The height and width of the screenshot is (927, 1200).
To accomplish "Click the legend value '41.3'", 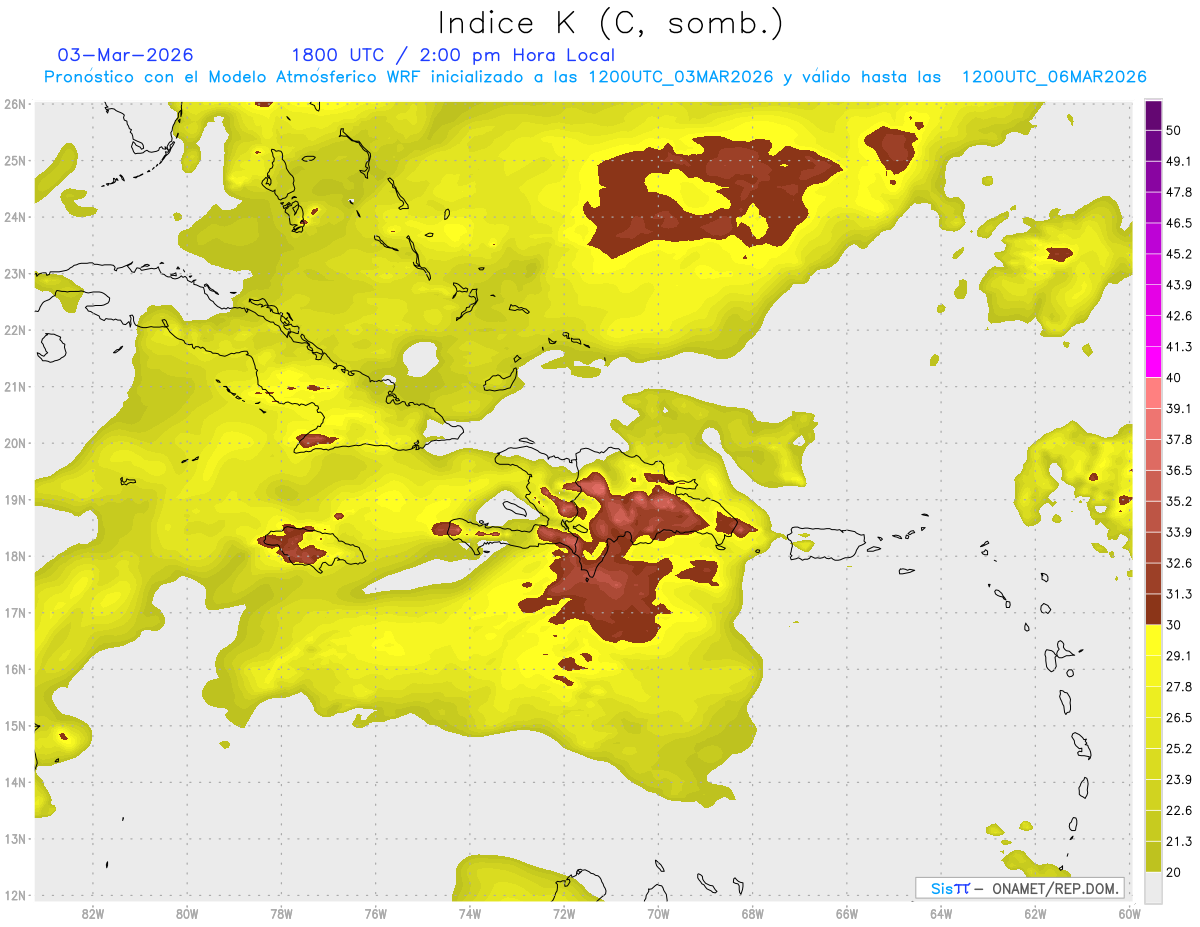I will point(1179,347).
